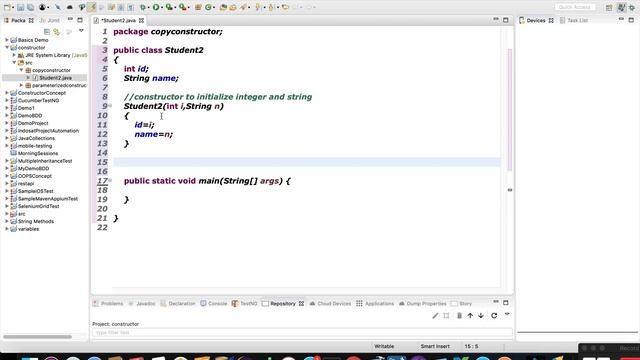Open the Package Explorer view menu chevron

[81, 31]
